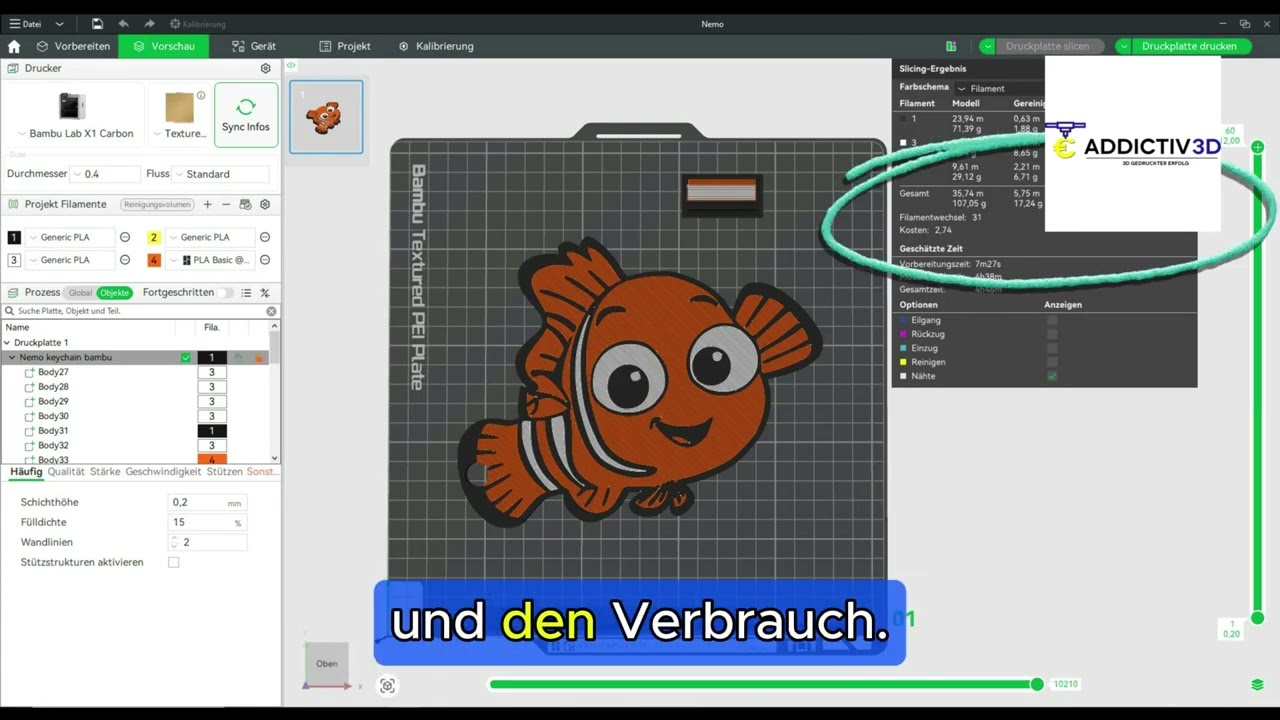Toggle the Rückzug display checkbox
1280x720 pixels.
pyautogui.click(x=1051, y=334)
